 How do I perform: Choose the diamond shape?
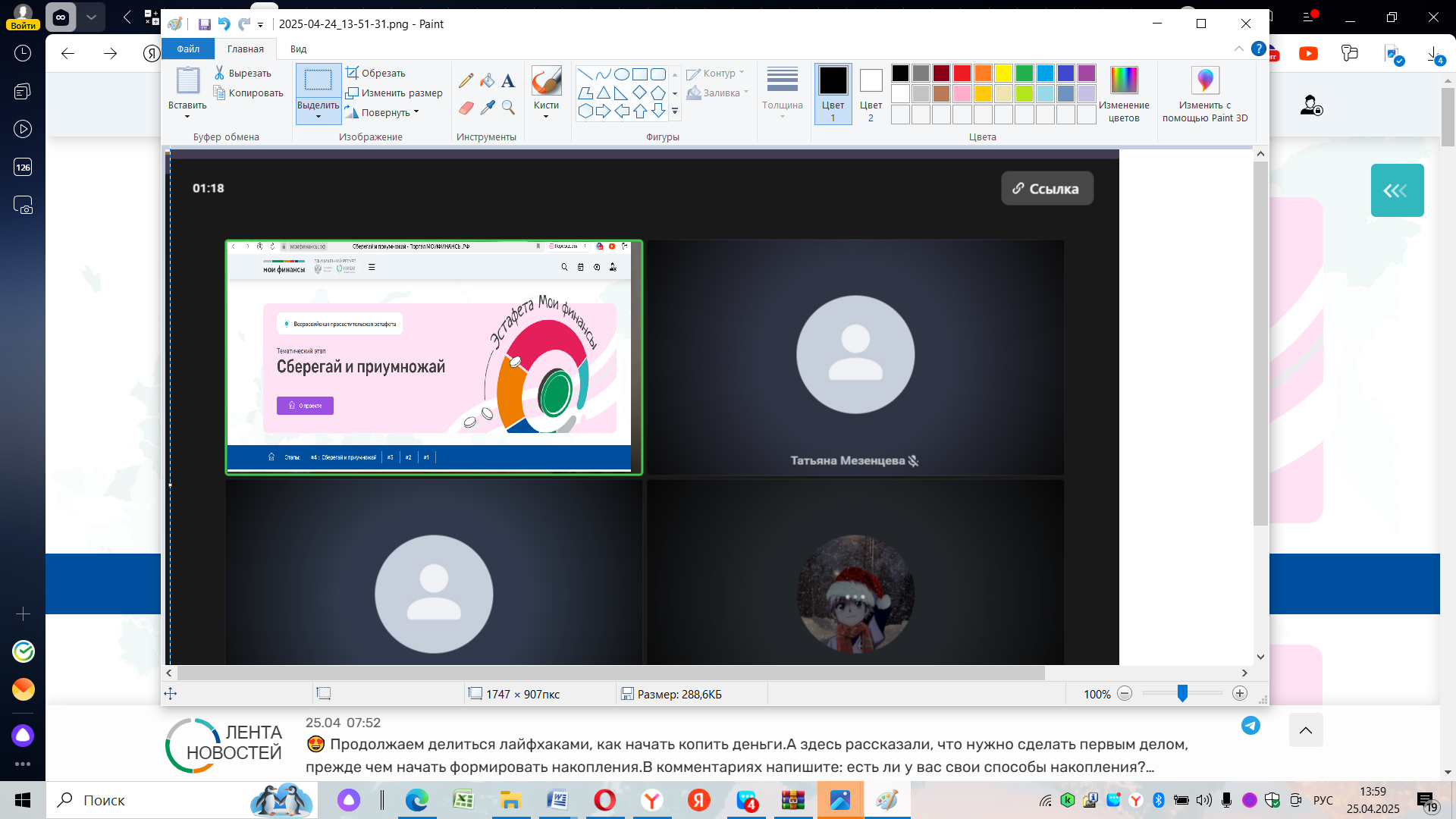[x=640, y=93]
